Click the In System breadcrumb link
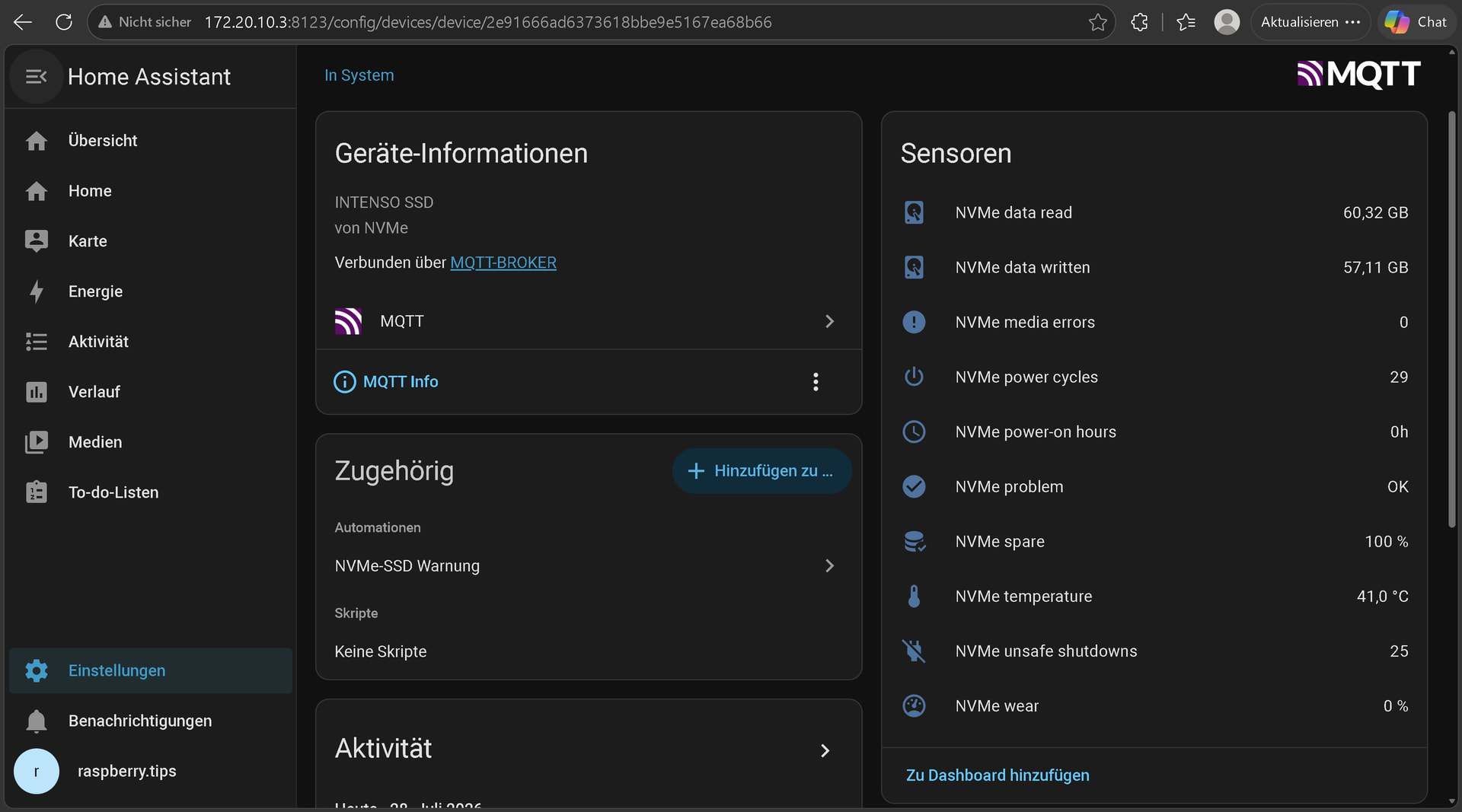Viewport: 1462px width, 812px height. (x=359, y=75)
